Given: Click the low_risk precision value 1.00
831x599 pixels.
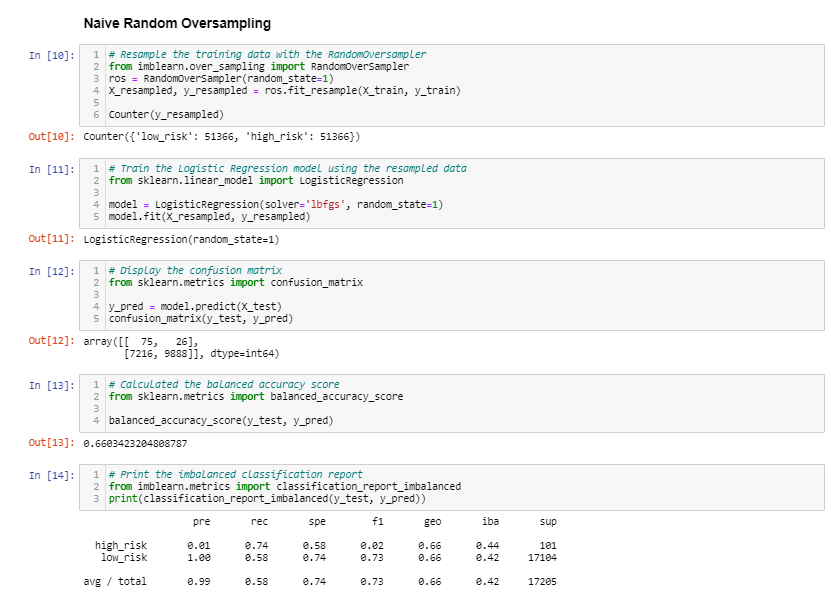Looking at the screenshot, I should (x=199, y=558).
